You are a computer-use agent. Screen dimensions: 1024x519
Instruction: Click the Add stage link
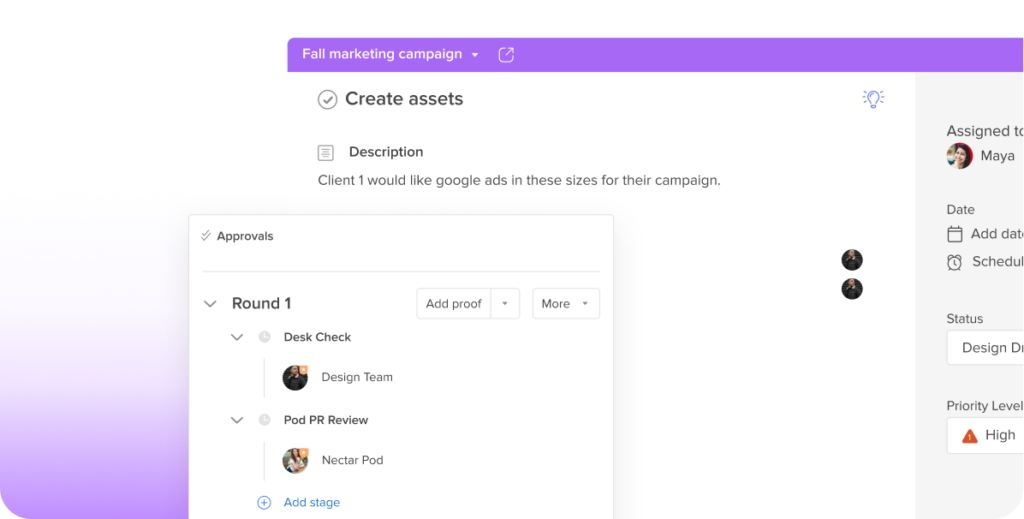point(312,503)
